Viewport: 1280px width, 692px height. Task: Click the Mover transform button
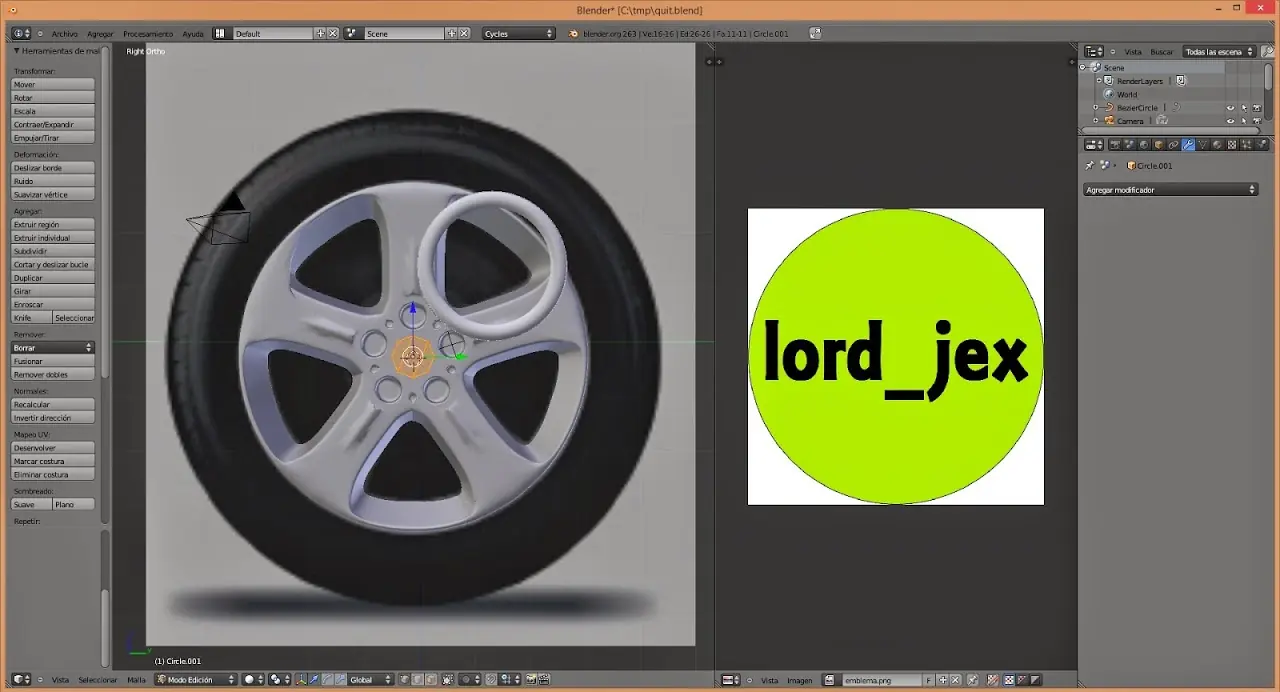click(x=53, y=85)
